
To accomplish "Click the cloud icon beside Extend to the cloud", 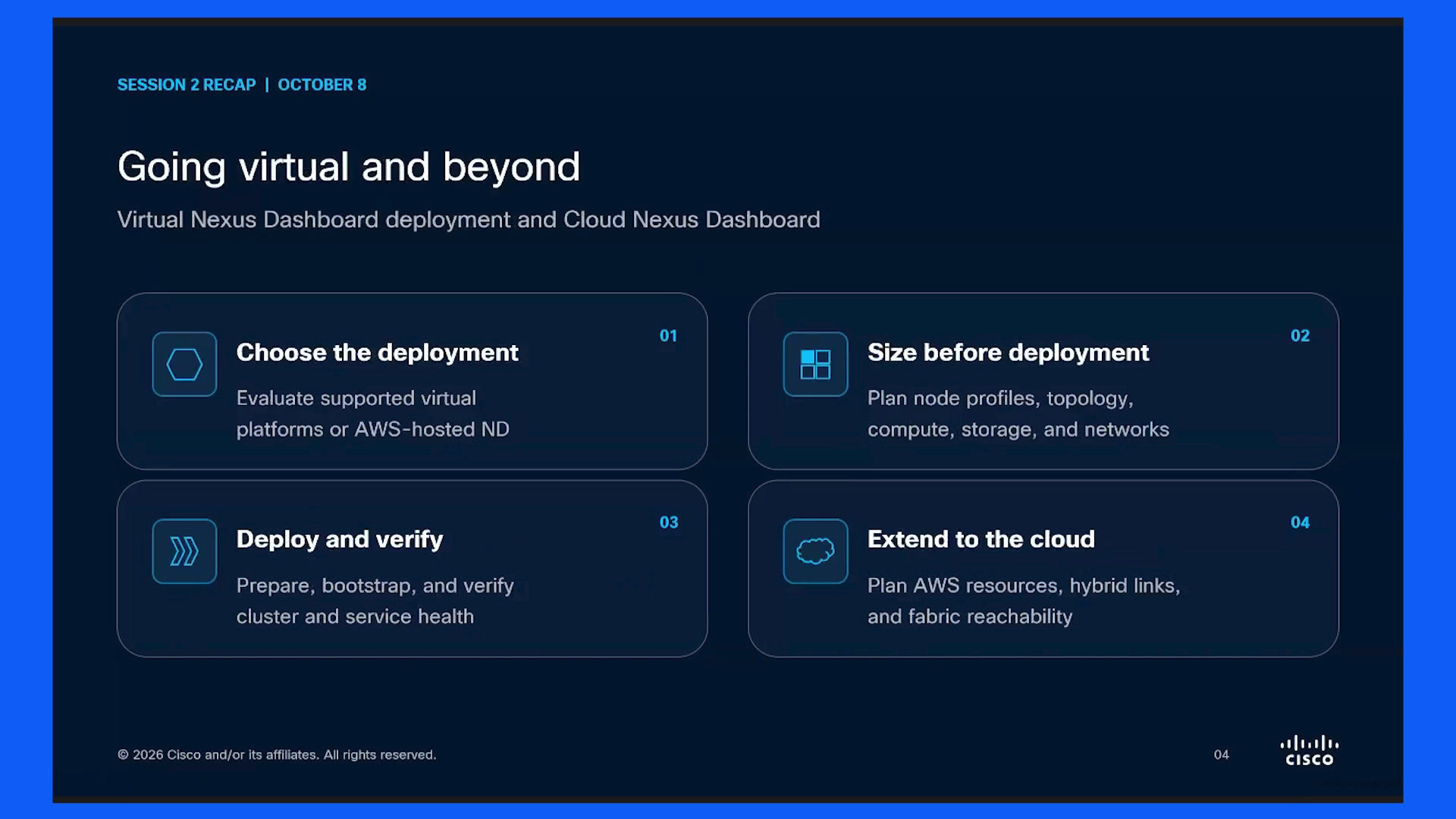I will (x=815, y=551).
